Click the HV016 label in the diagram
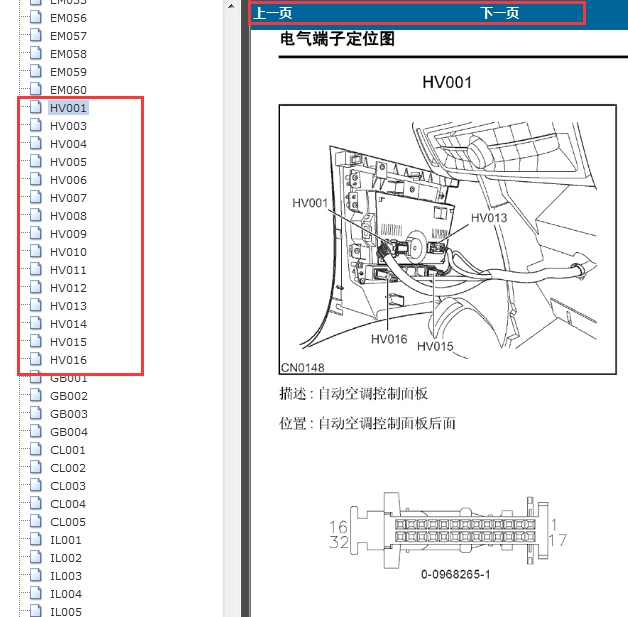 (x=389, y=339)
